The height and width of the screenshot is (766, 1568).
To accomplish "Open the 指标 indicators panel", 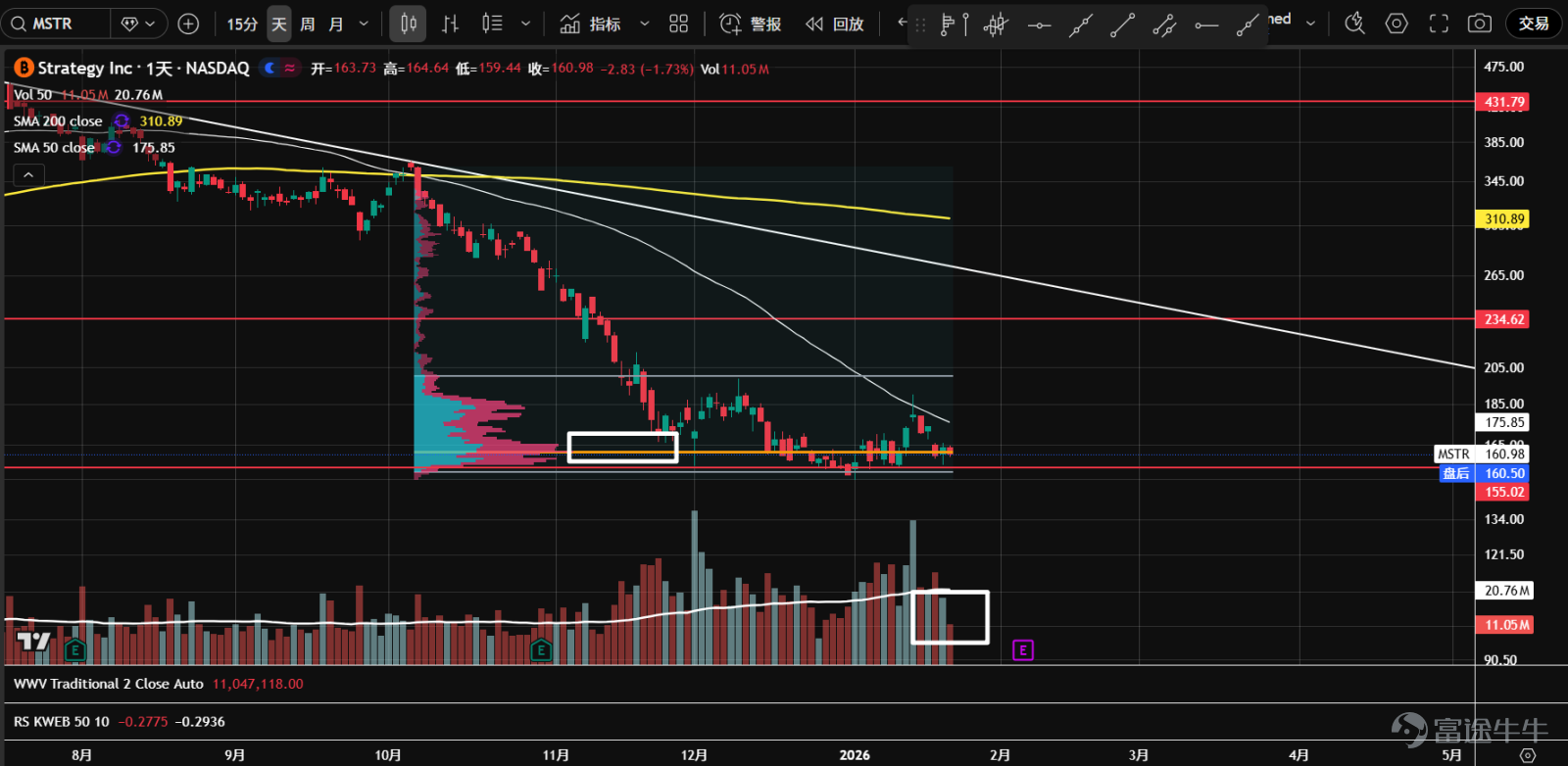I will click(x=590, y=24).
